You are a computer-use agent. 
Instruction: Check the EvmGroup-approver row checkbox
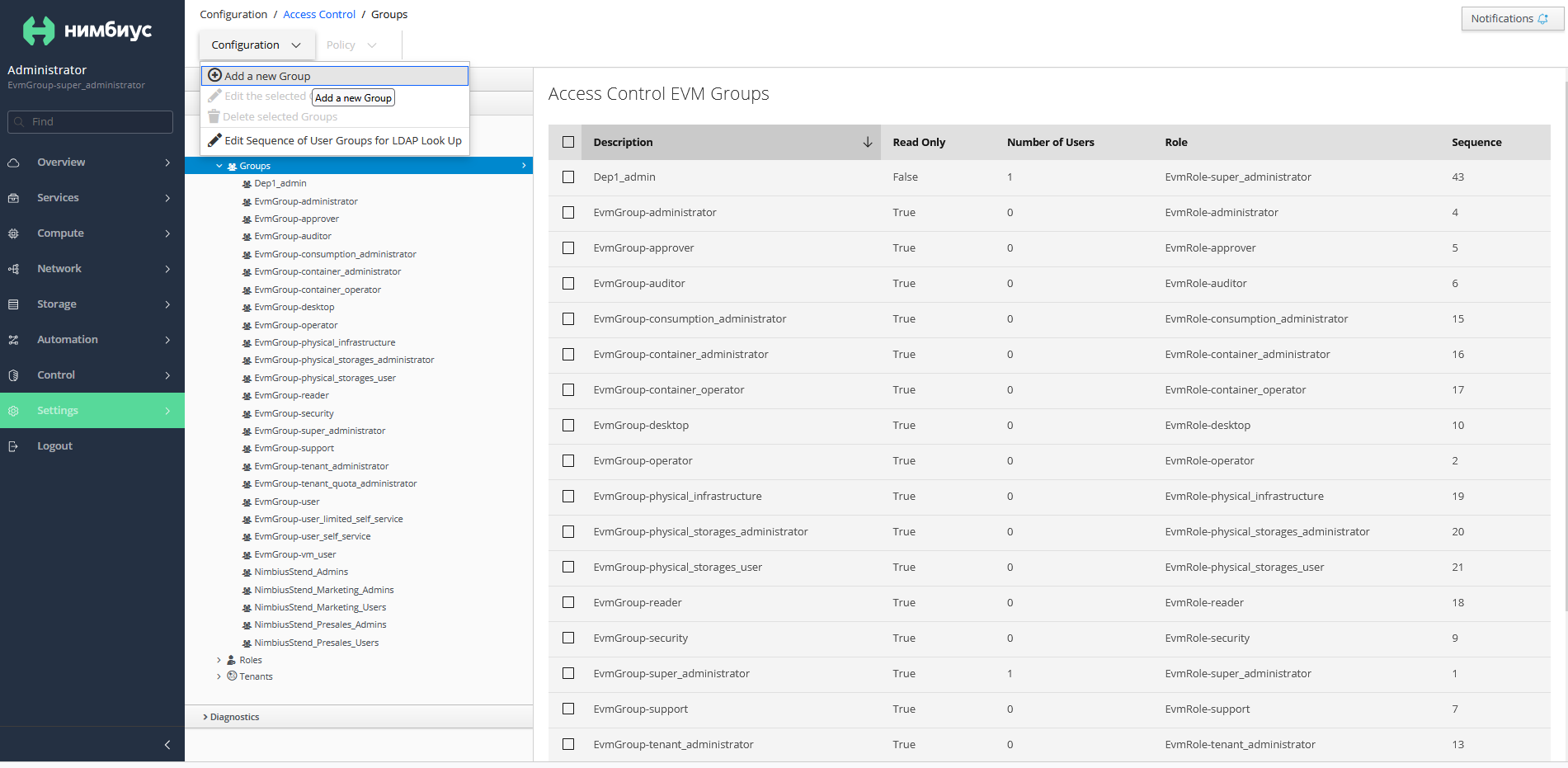pos(568,248)
